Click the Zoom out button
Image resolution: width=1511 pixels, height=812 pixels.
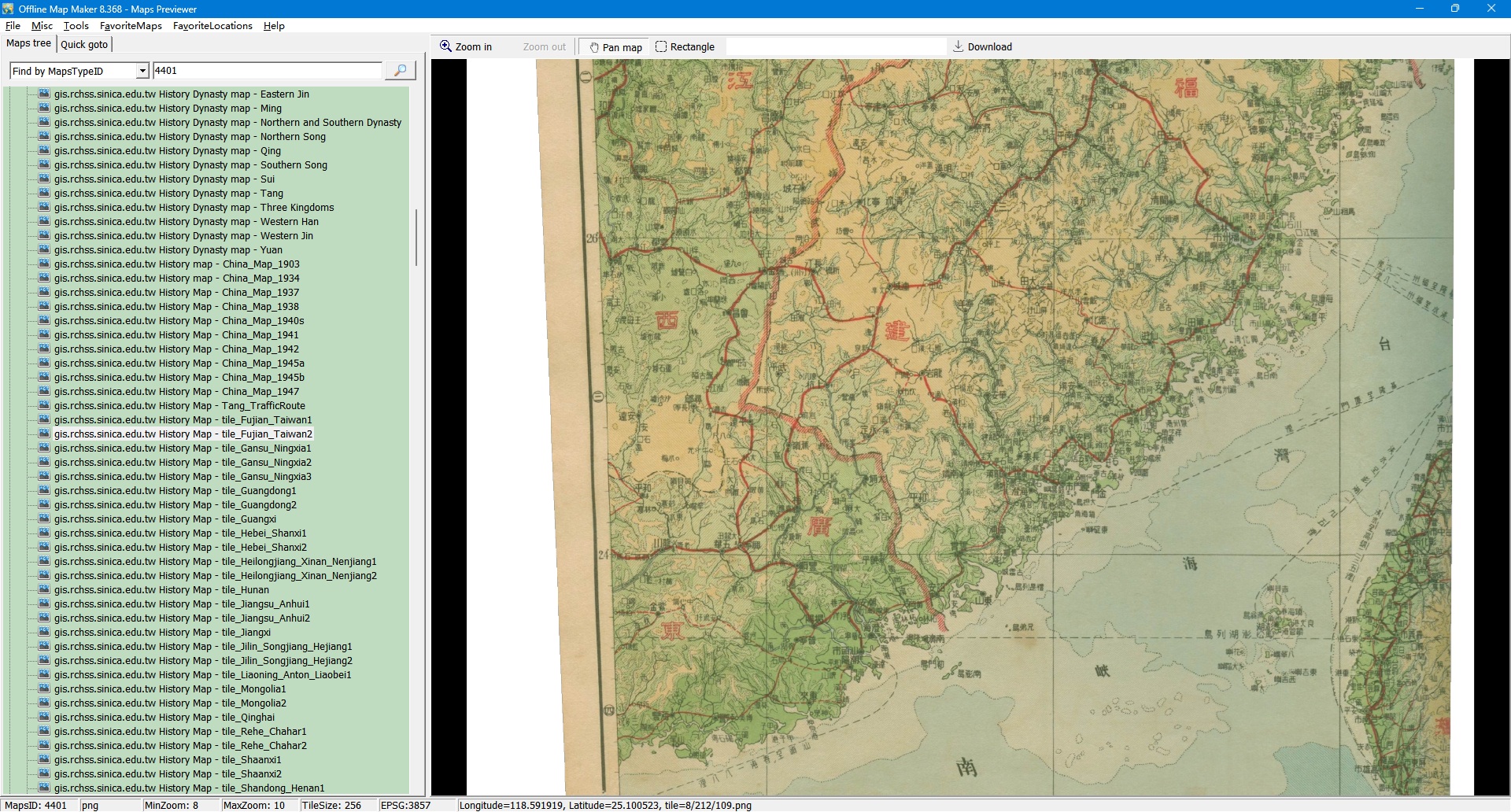coord(544,47)
